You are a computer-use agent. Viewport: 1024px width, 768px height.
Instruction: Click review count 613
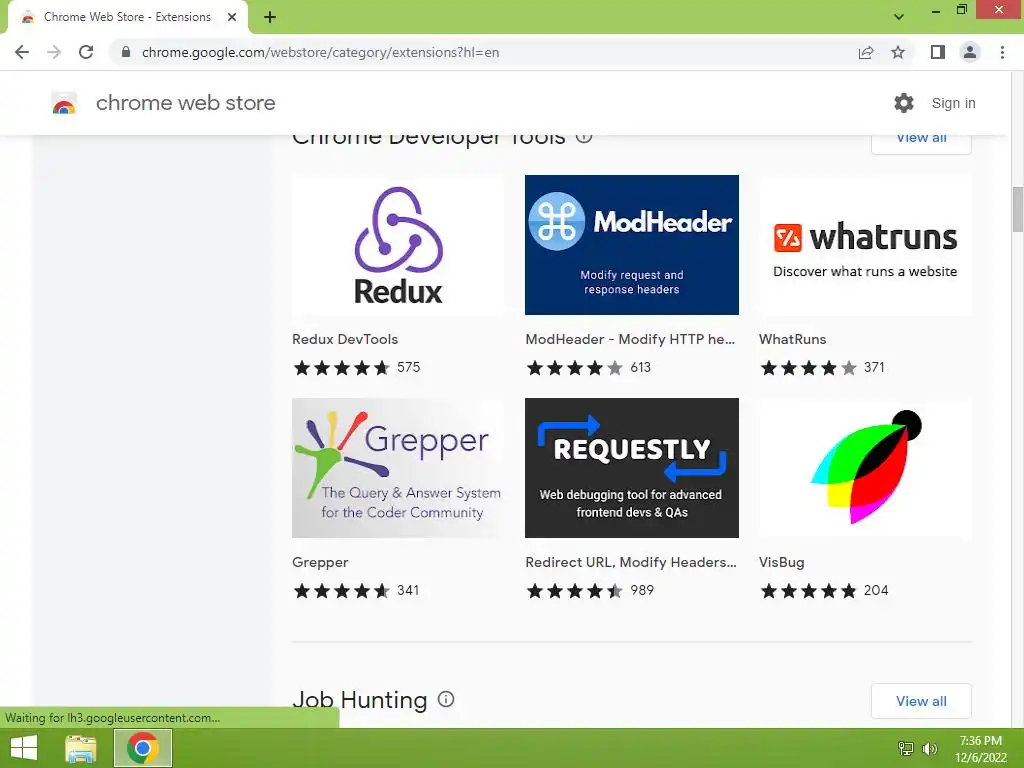(641, 367)
